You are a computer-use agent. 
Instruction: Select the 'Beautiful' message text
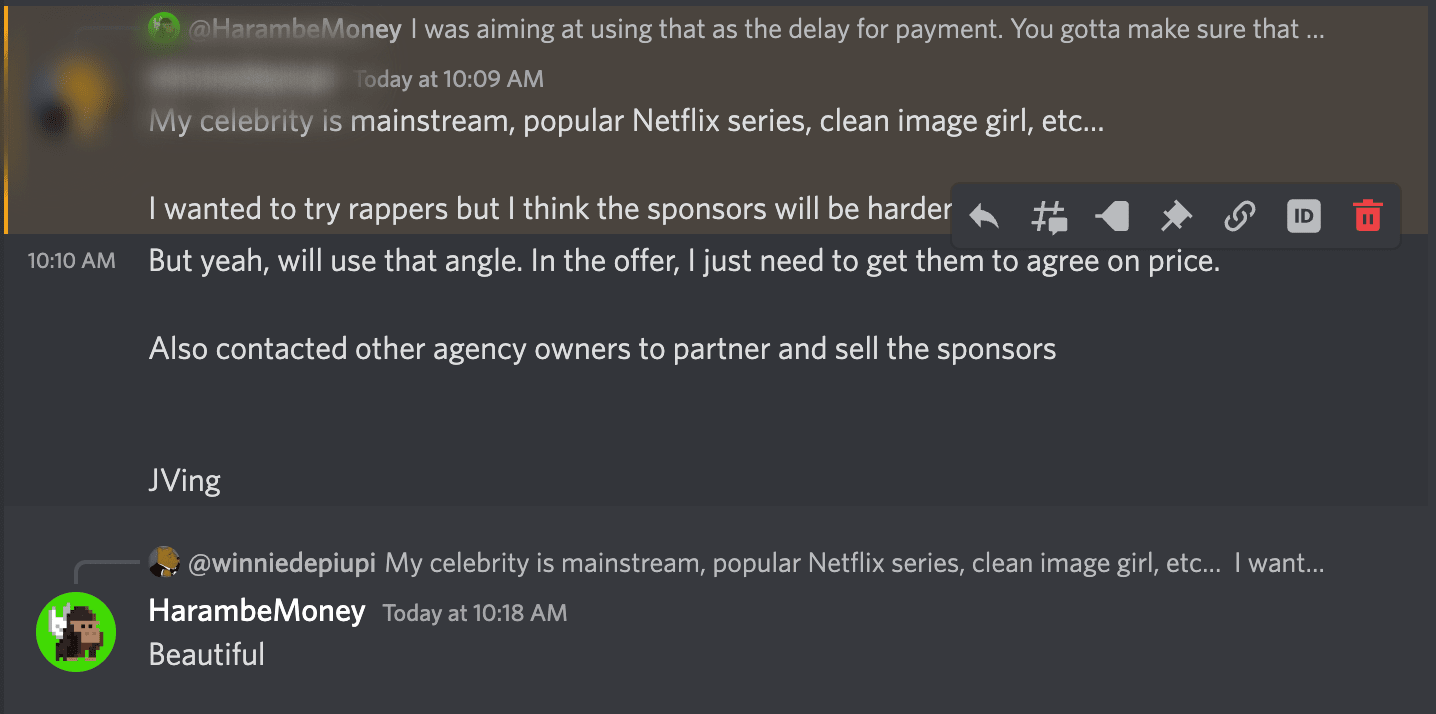coord(207,654)
